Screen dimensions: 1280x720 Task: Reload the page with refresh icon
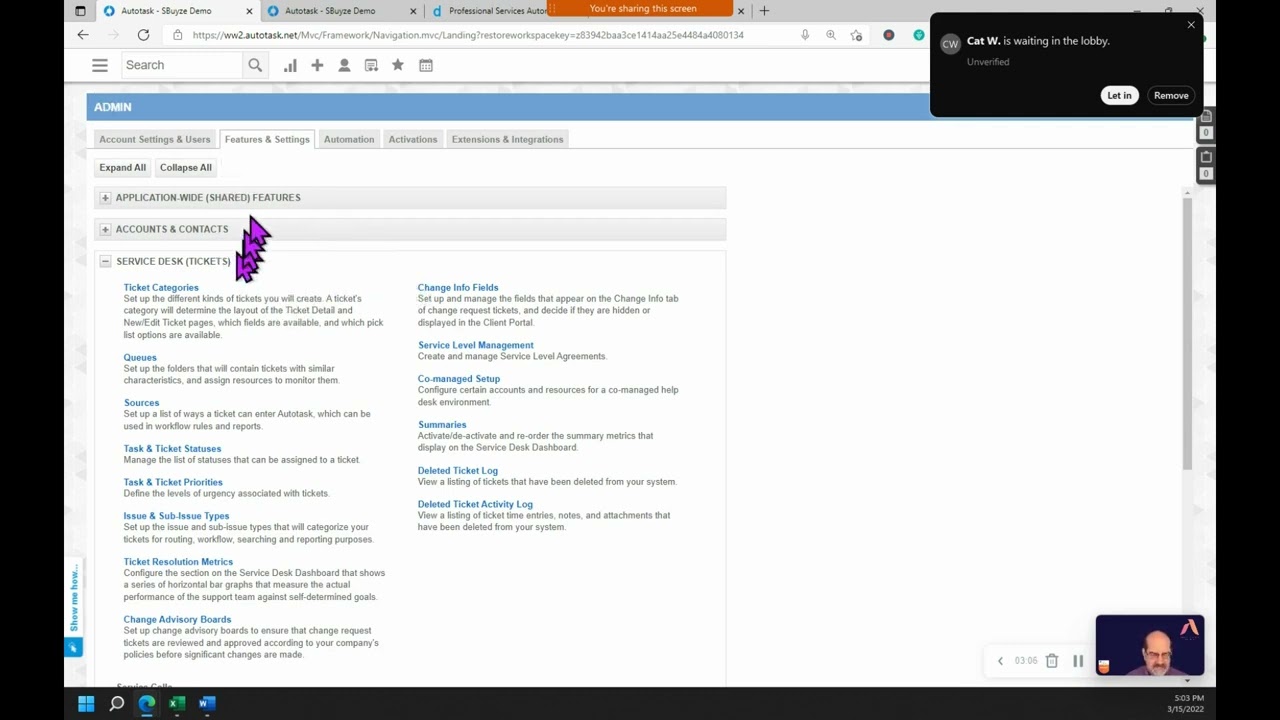[143, 35]
